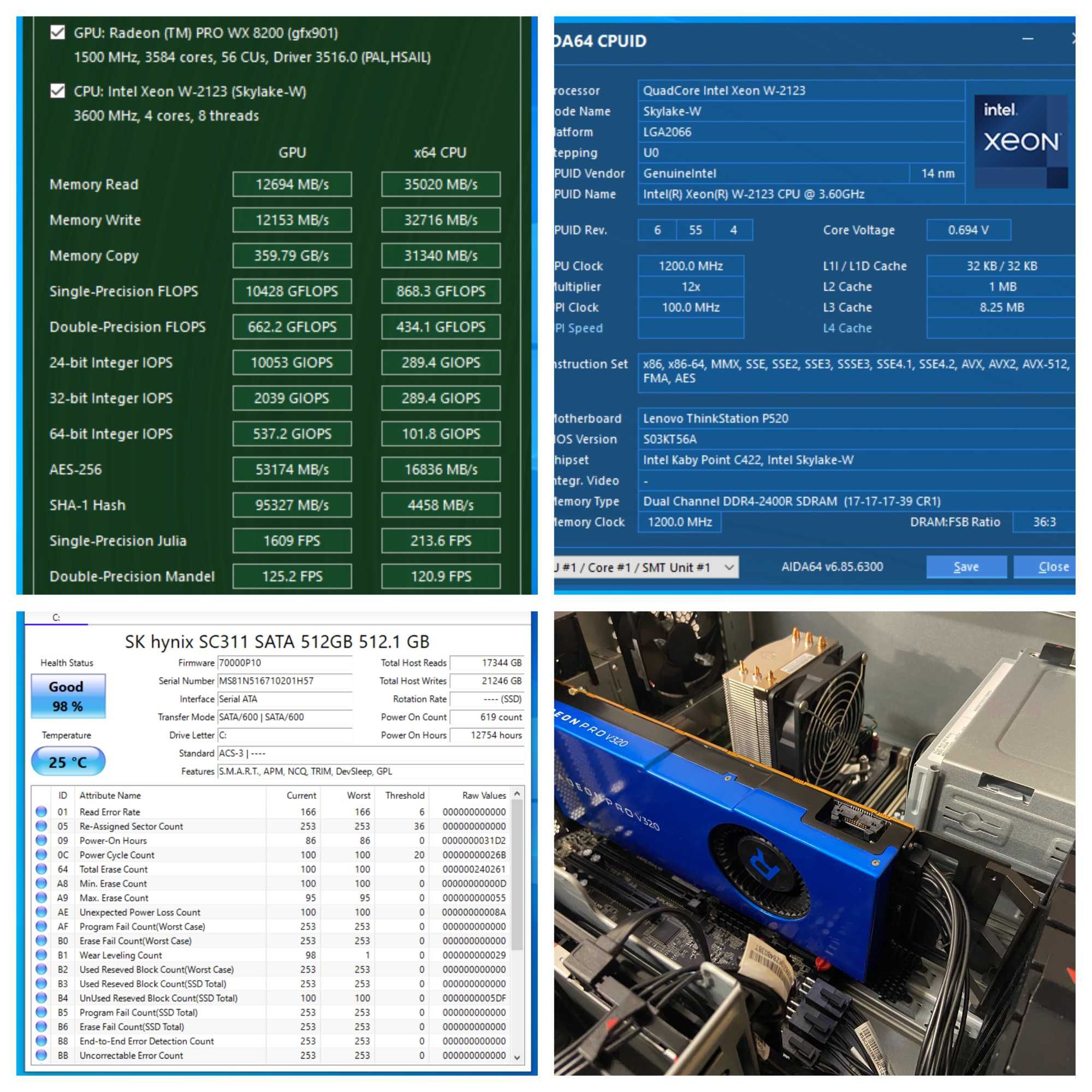Click the Radeon Pro graphics card photo
The image size is (1092, 1092).
(815, 844)
